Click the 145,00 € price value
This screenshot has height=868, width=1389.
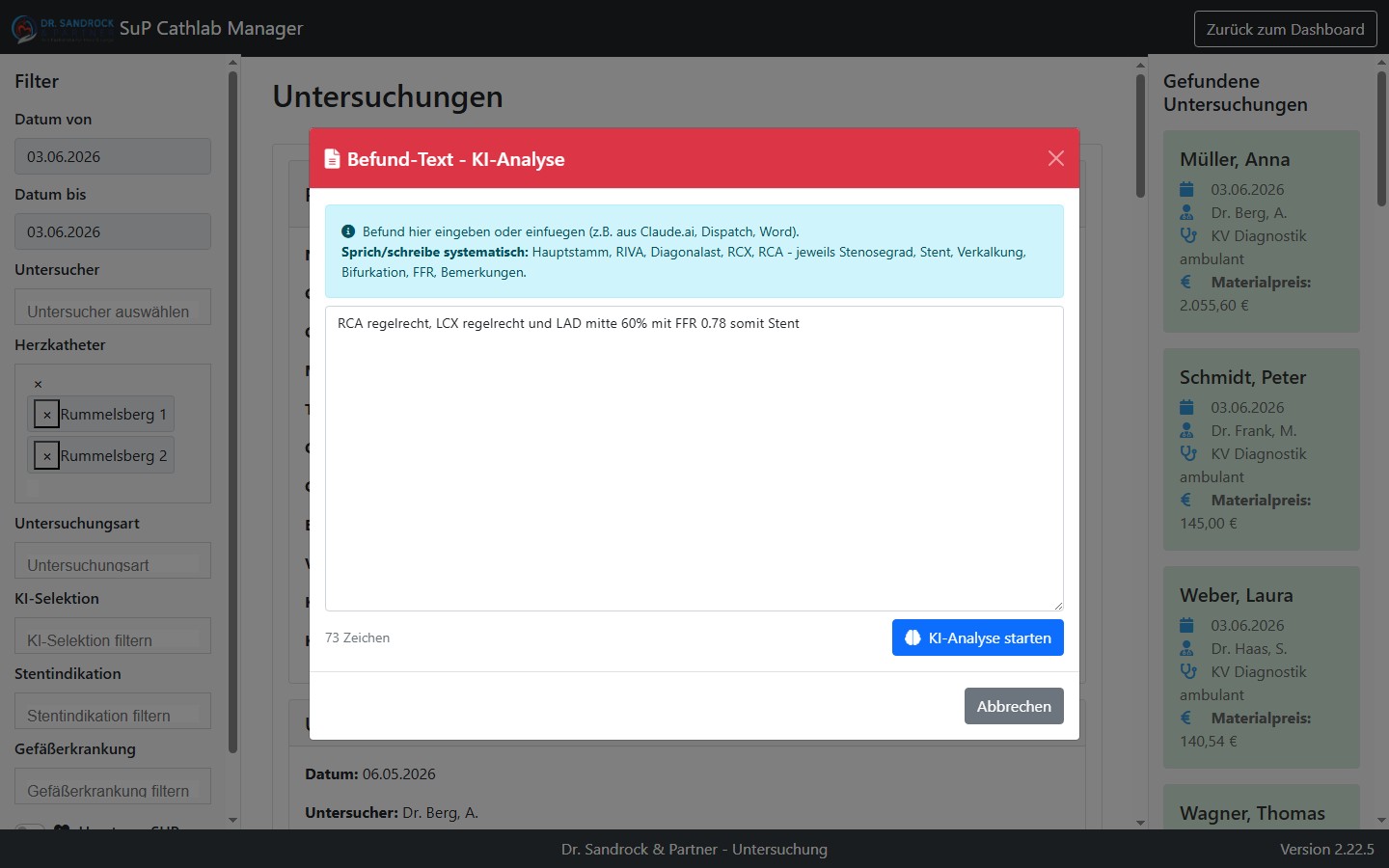1209,523
